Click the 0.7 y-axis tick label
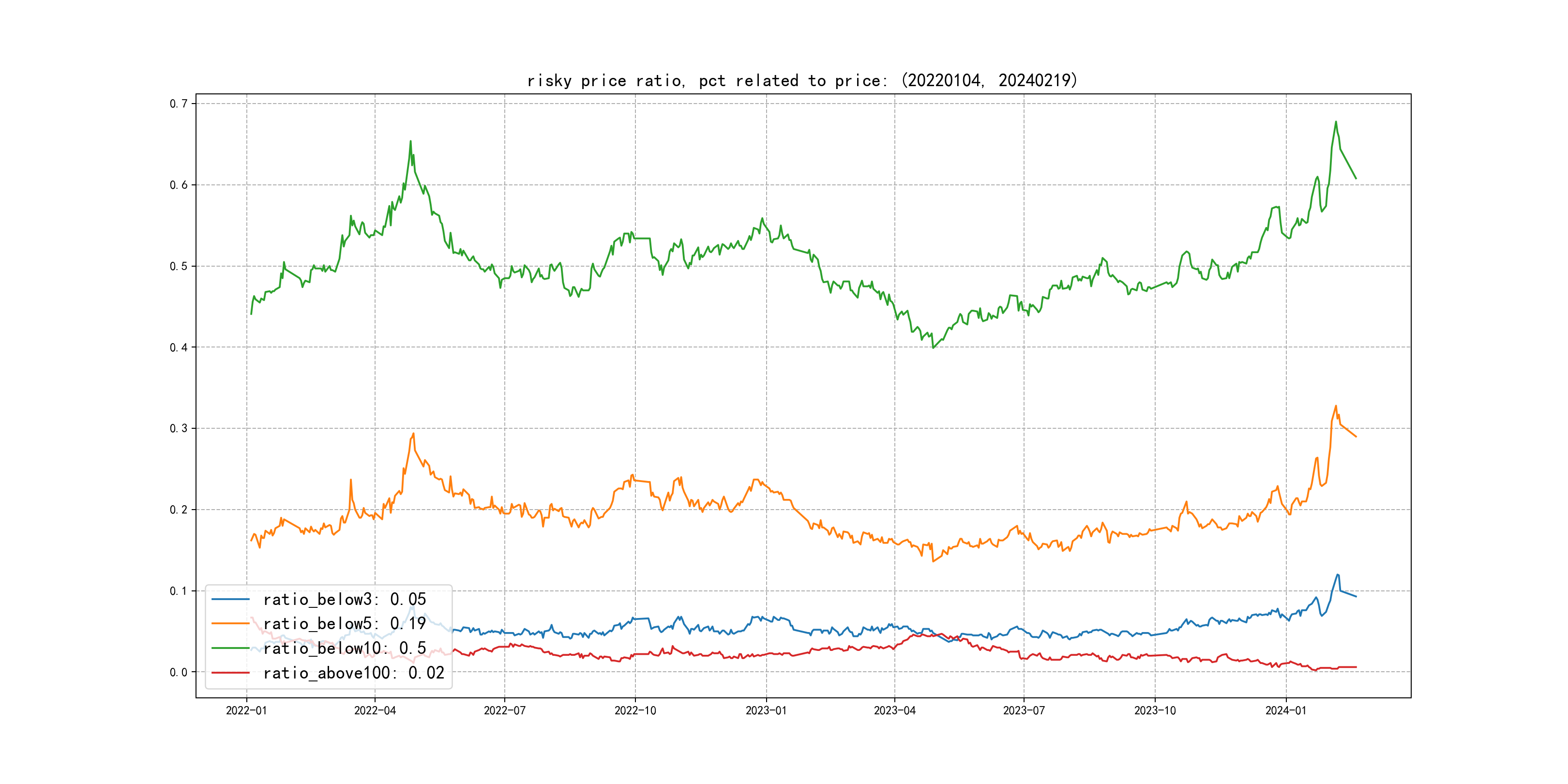The image size is (1568, 784). point(179,104)
